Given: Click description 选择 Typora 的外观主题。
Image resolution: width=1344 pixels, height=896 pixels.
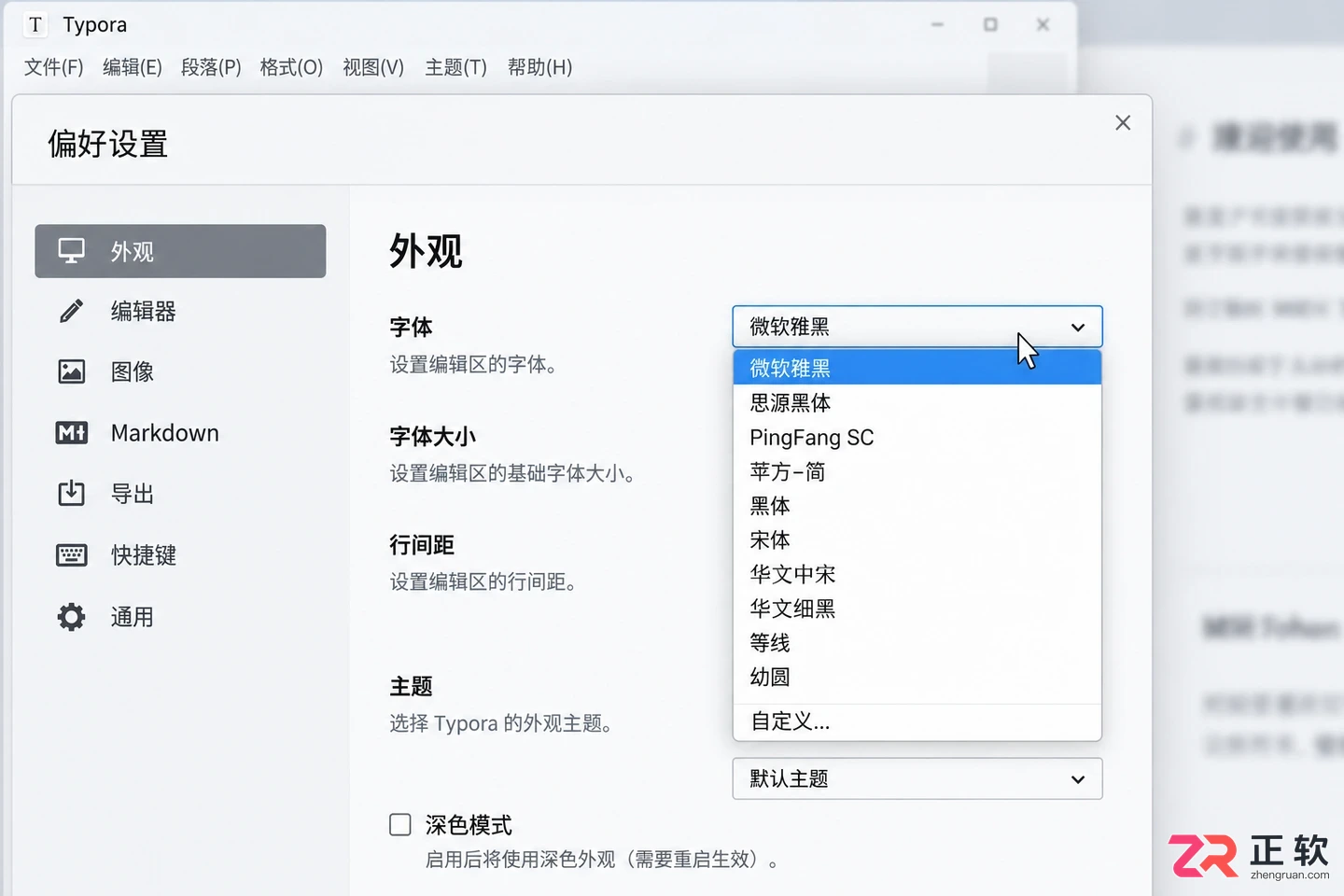Looking at the screenshot, I should point(500,723).
